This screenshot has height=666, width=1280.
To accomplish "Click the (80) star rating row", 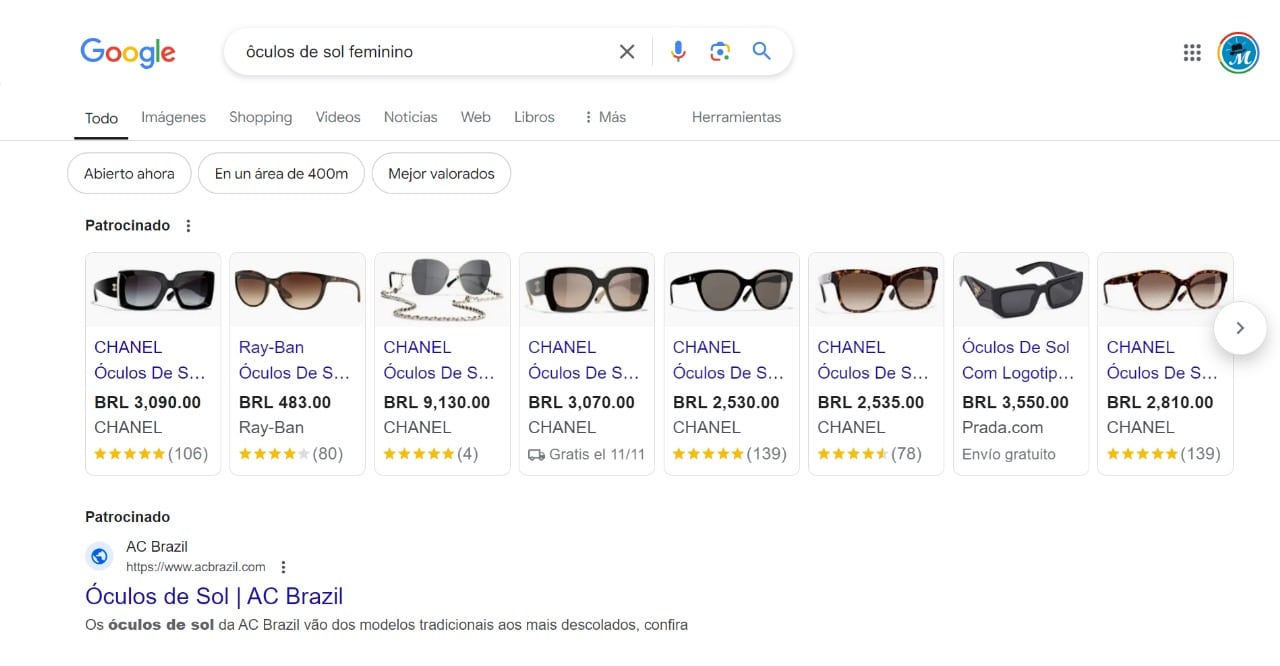I will coord(291,454).
